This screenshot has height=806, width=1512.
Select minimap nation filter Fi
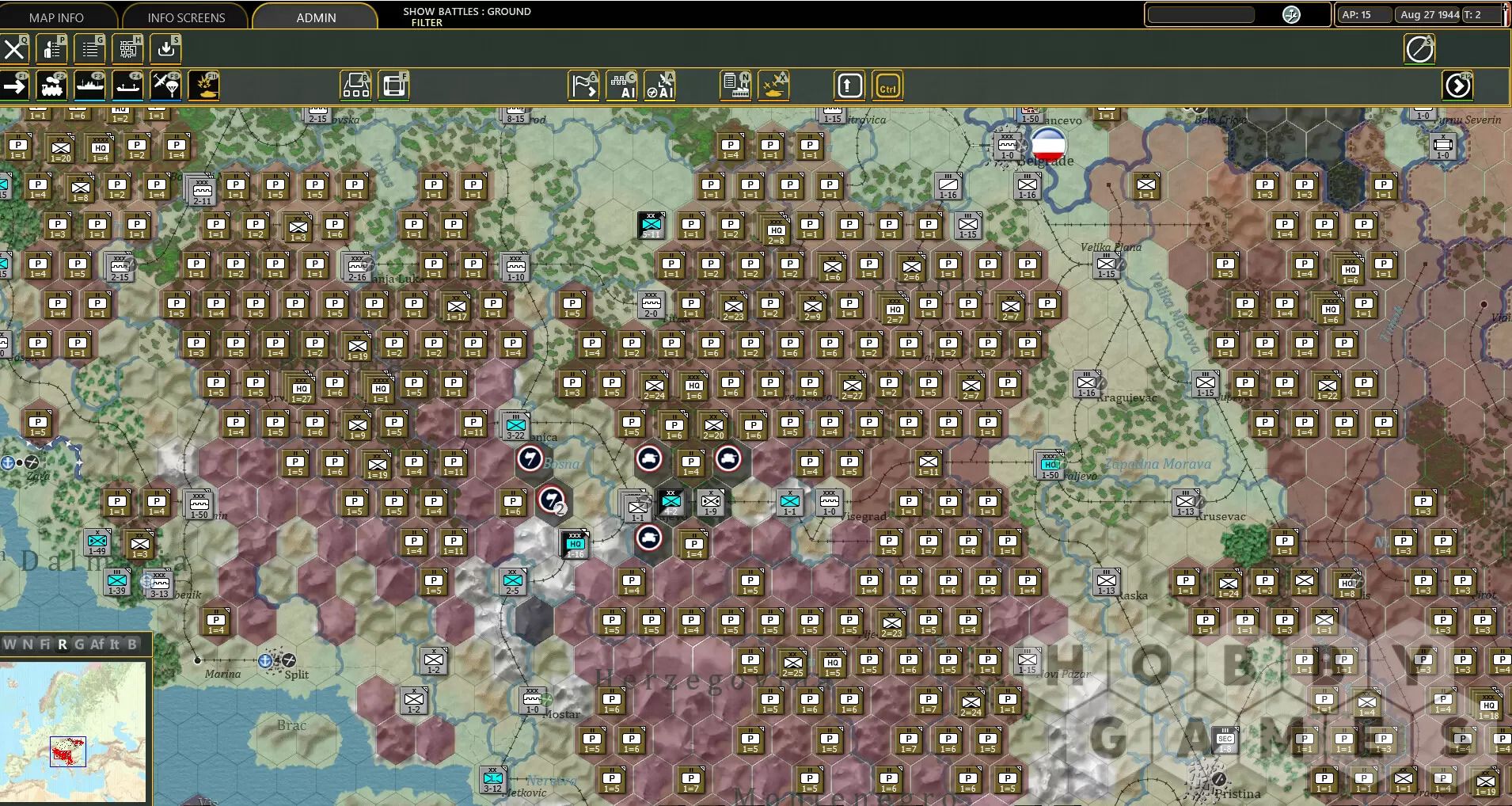pos(44,644)
